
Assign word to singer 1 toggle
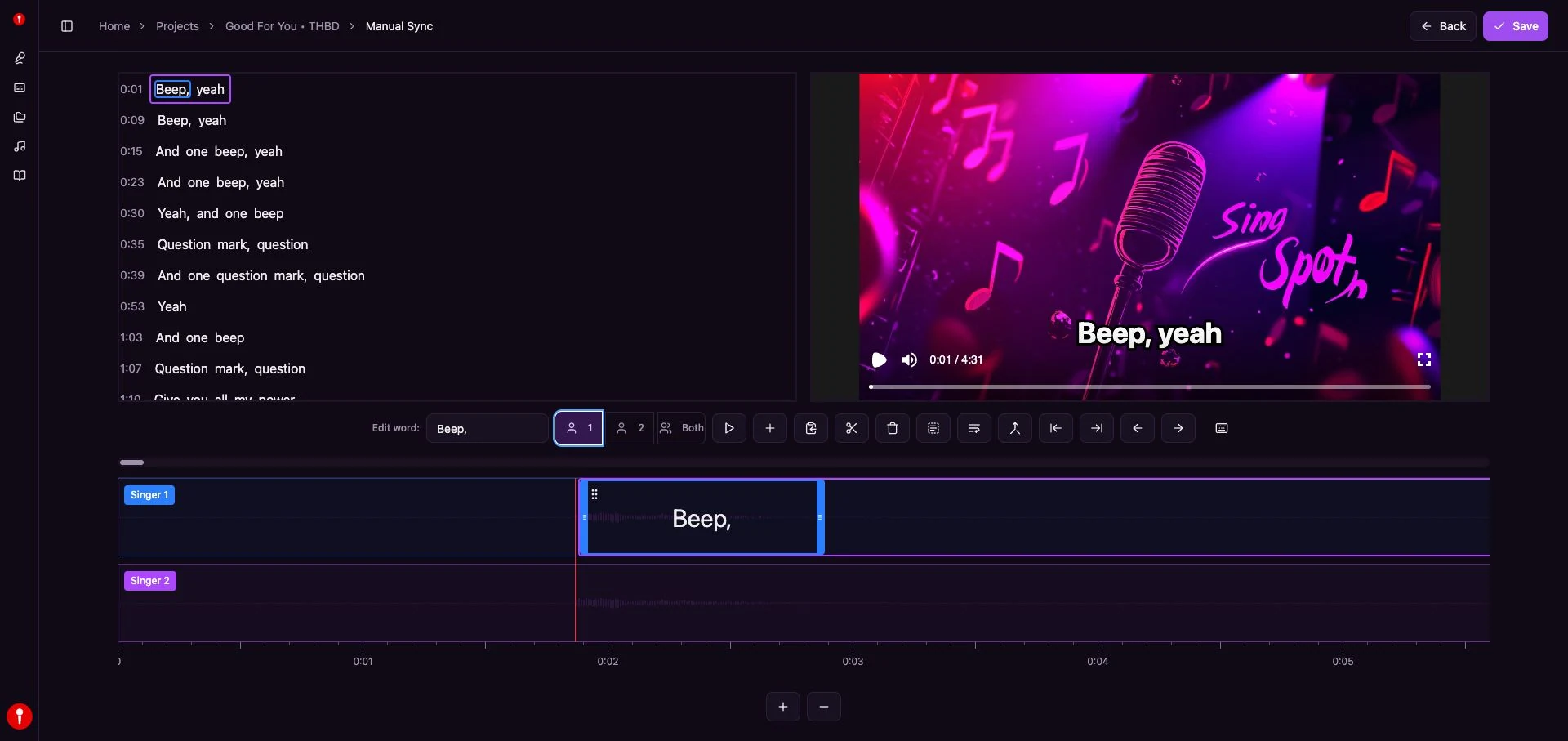coord(579,428)
